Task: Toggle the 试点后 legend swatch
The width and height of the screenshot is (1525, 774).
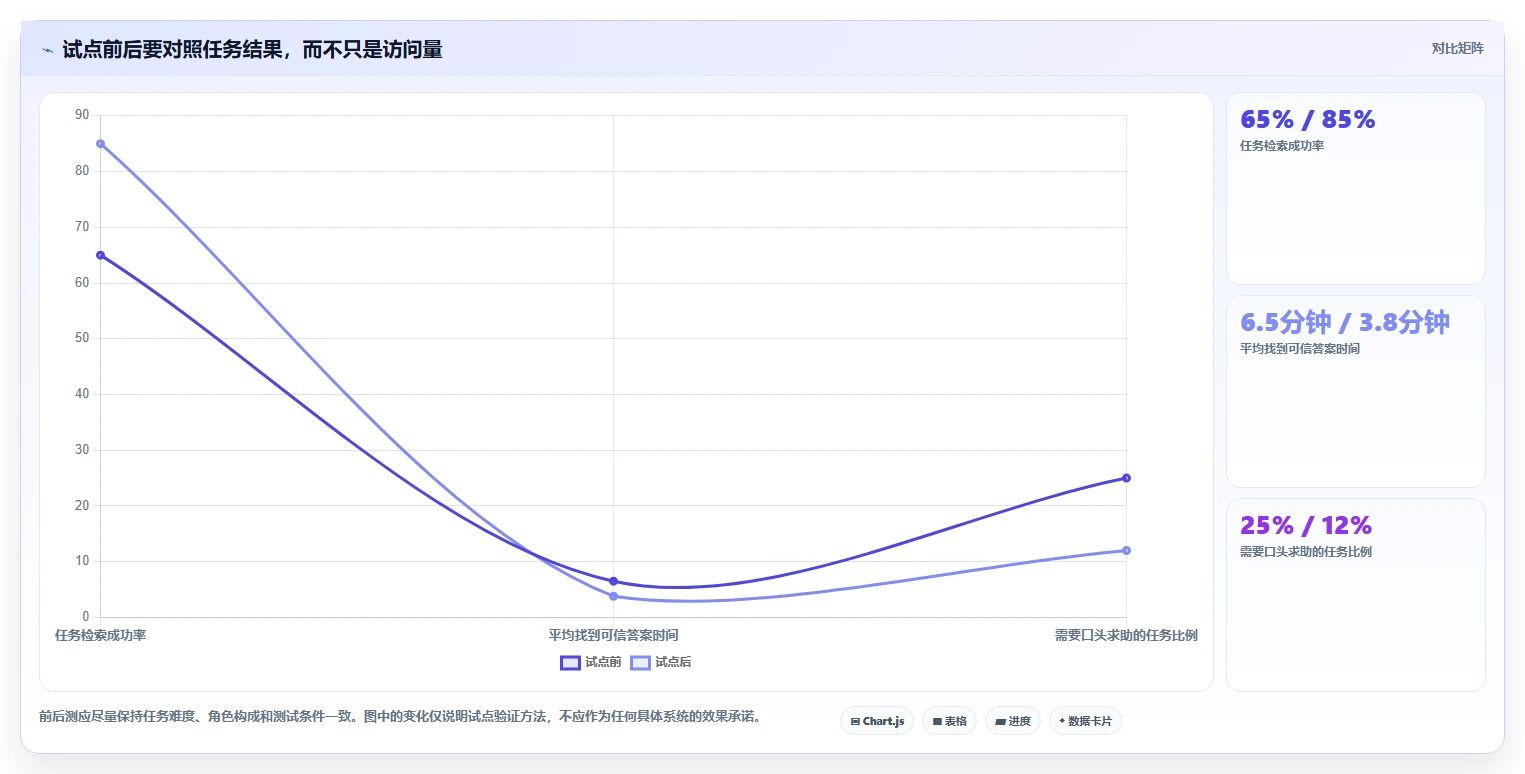Action: coord(640,662)
